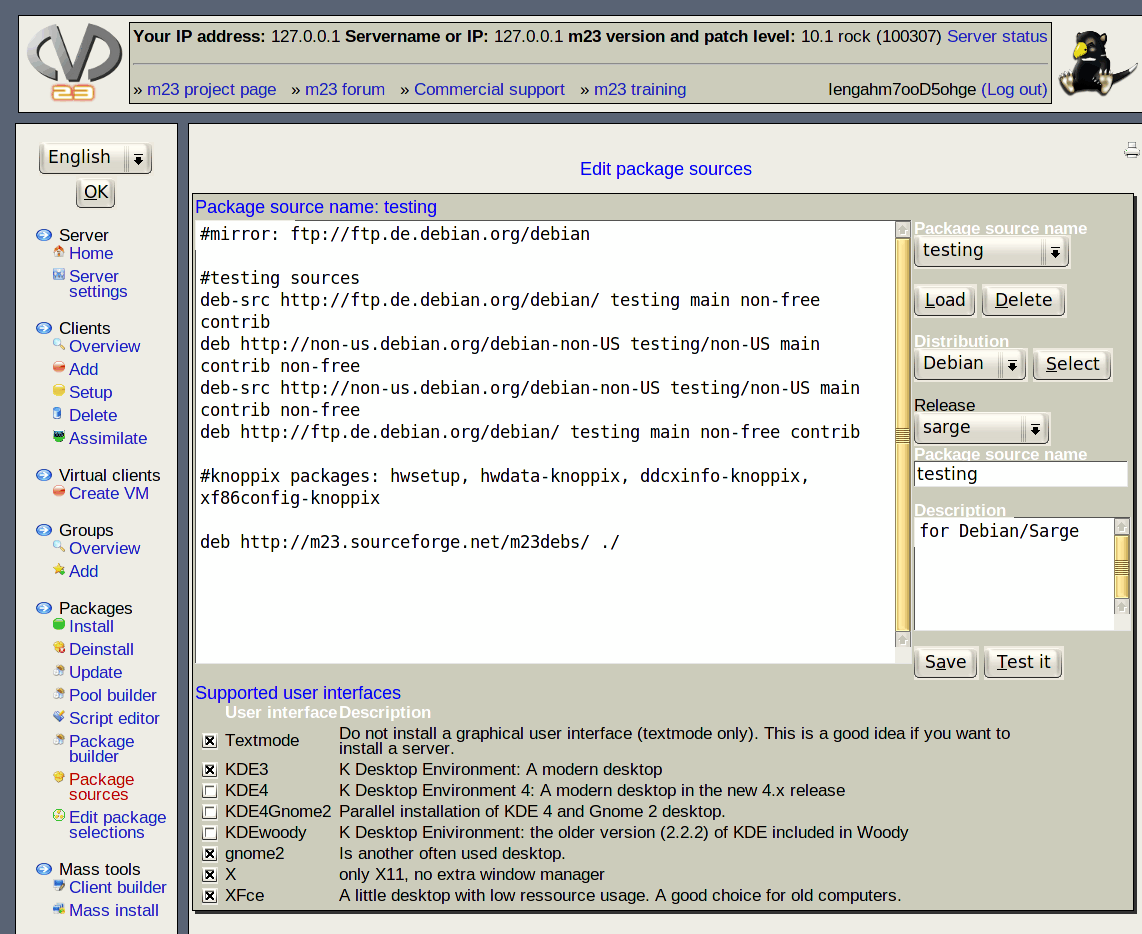Open Package sources in the sidebar menu
Image resolution: width=1142 pixels, height=934 pixels.
[x=101, y=786]
